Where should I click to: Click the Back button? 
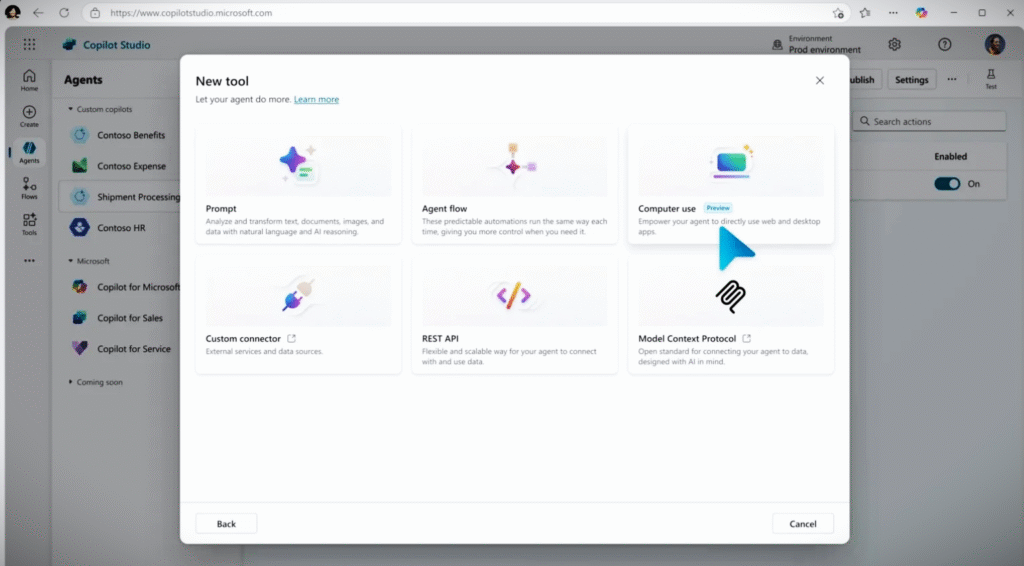pos(226,524)
